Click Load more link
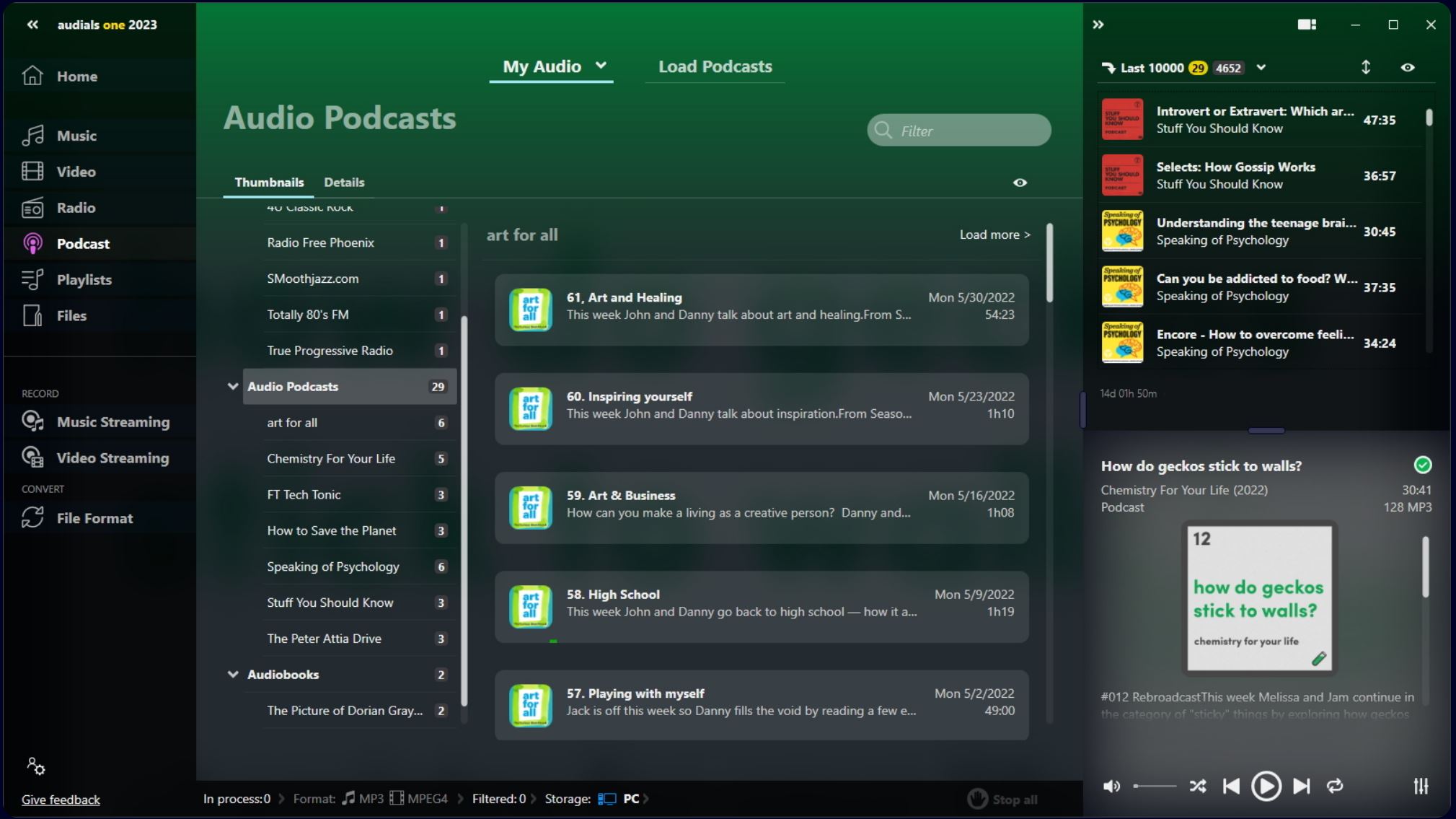 point(994,235)
